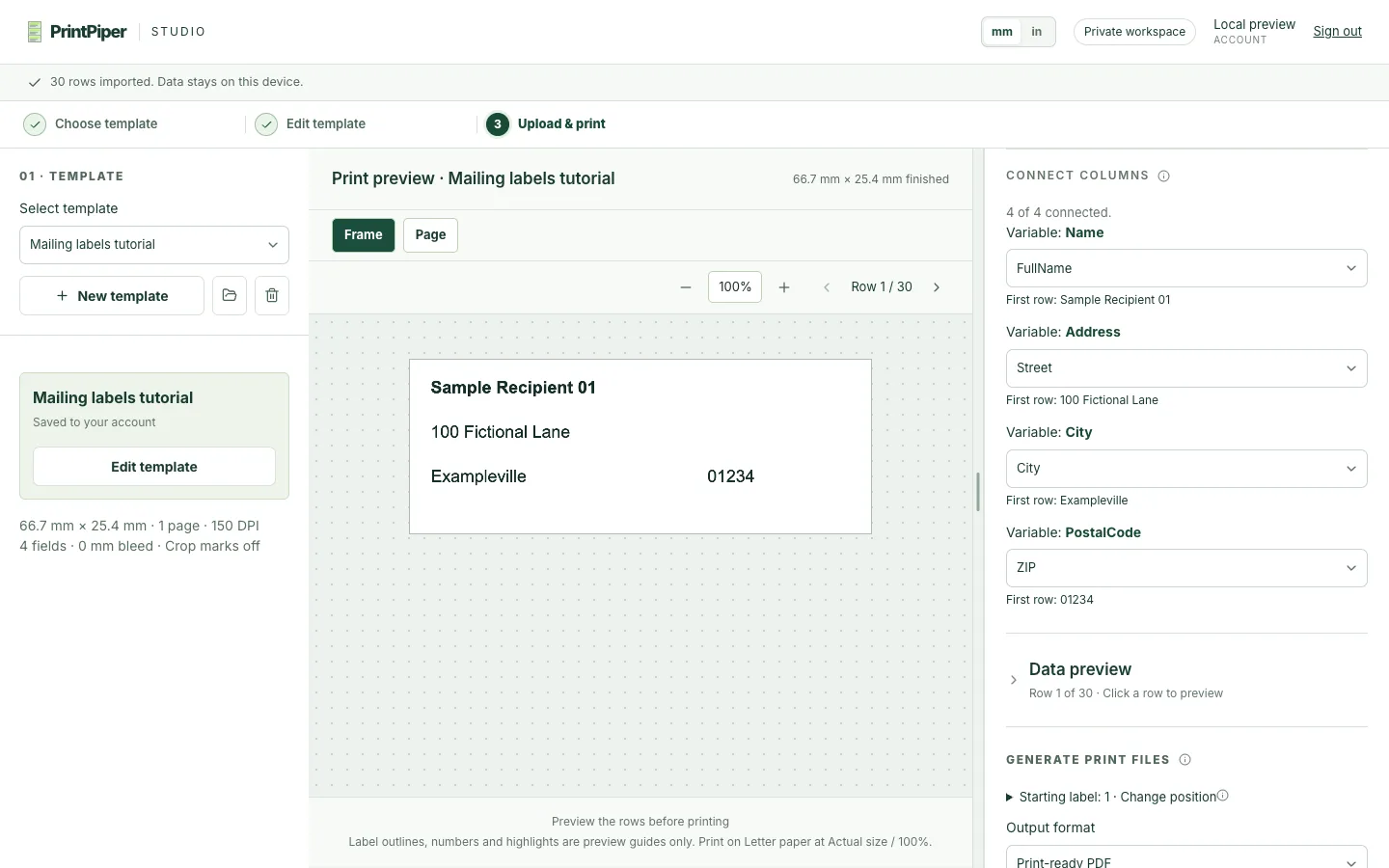Select Frame preview mode
Image resolution: width=1389 pixels, height=868 pixels.
(x=364, y=235)
